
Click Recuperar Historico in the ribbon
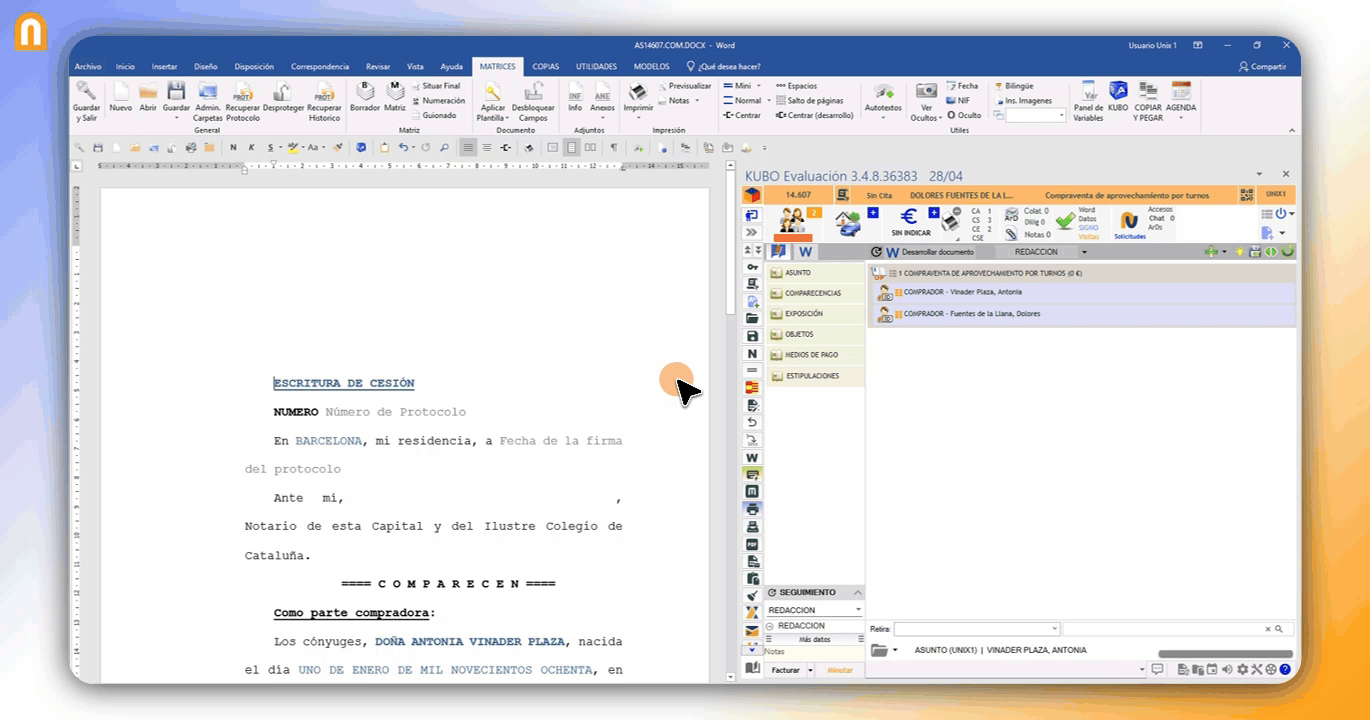coord(324,102)
